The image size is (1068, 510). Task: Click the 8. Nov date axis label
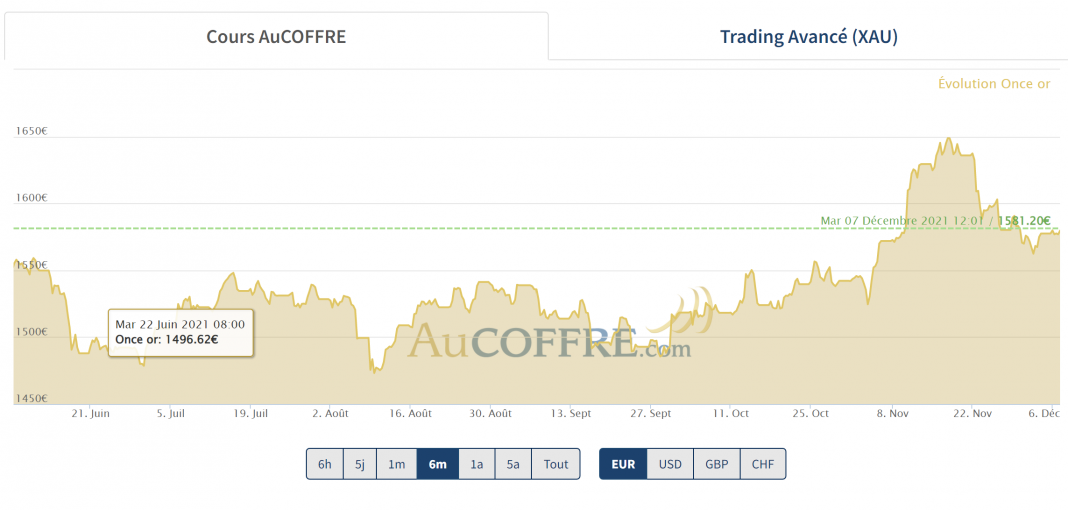[893, 413]
